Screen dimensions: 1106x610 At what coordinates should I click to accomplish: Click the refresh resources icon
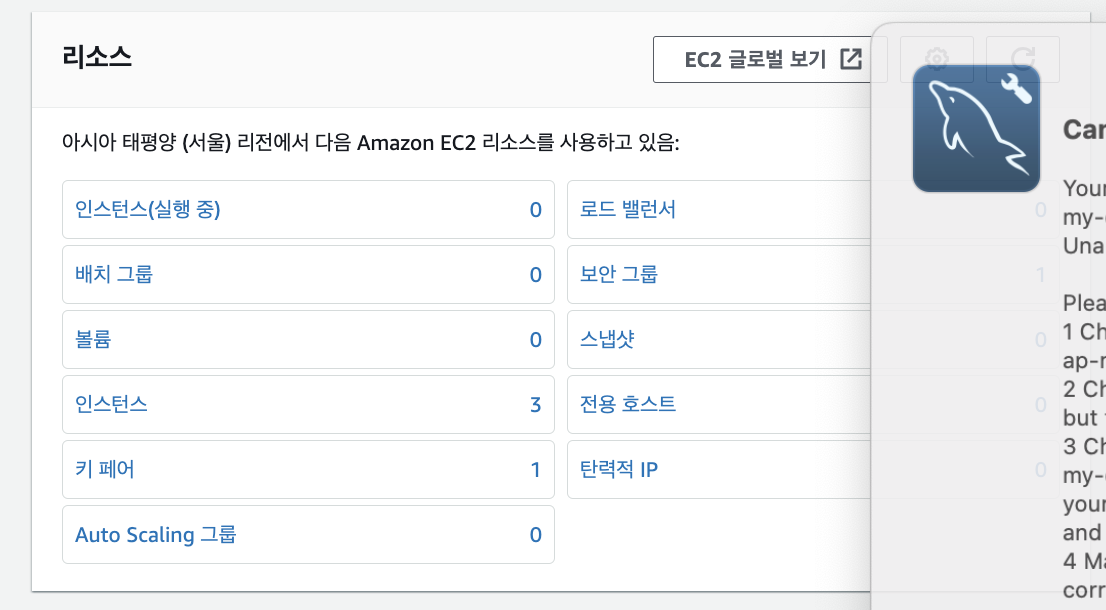[x=1022, y=58]
